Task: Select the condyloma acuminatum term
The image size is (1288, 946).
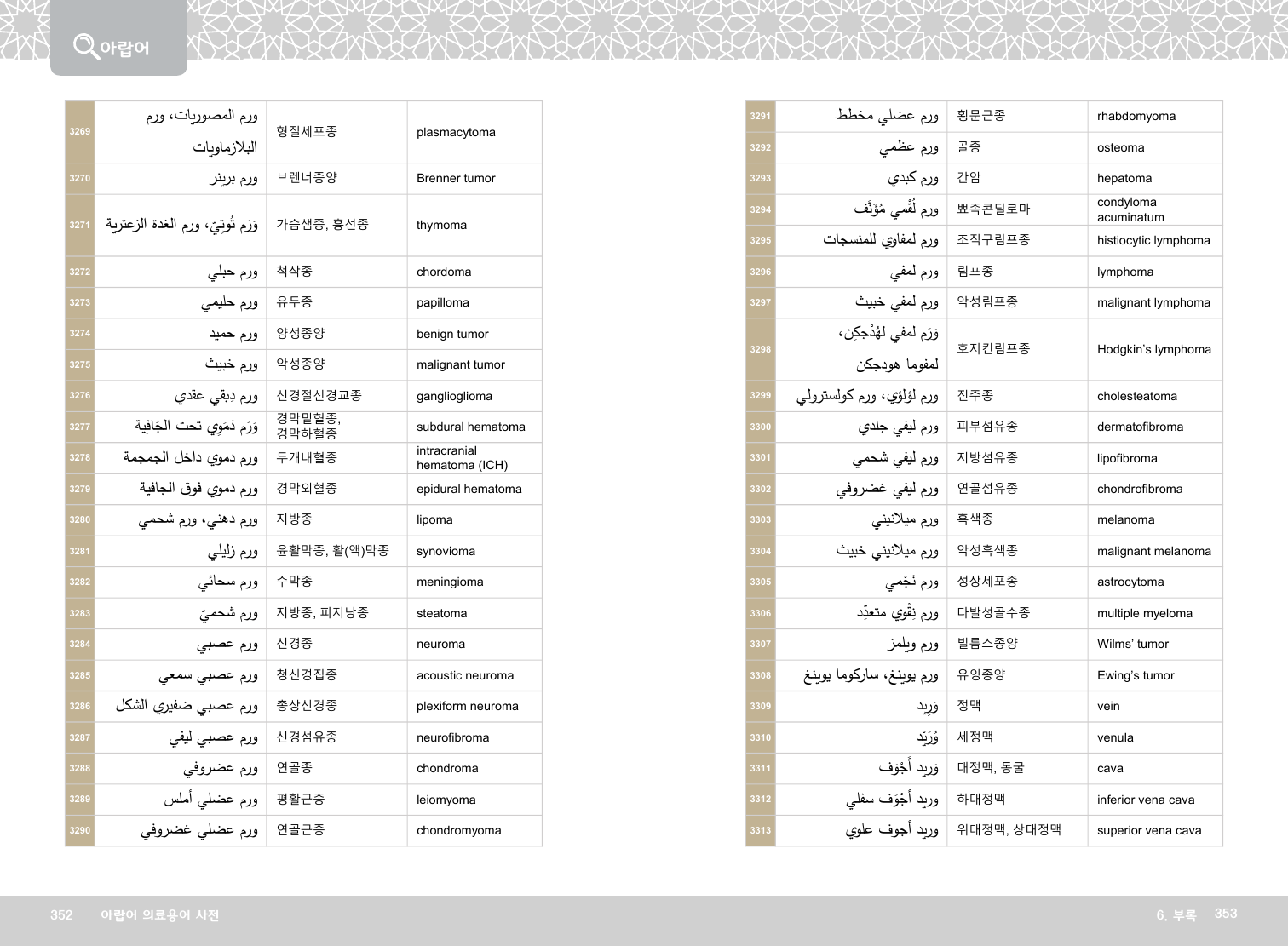Action: [x=1130, y=209]
